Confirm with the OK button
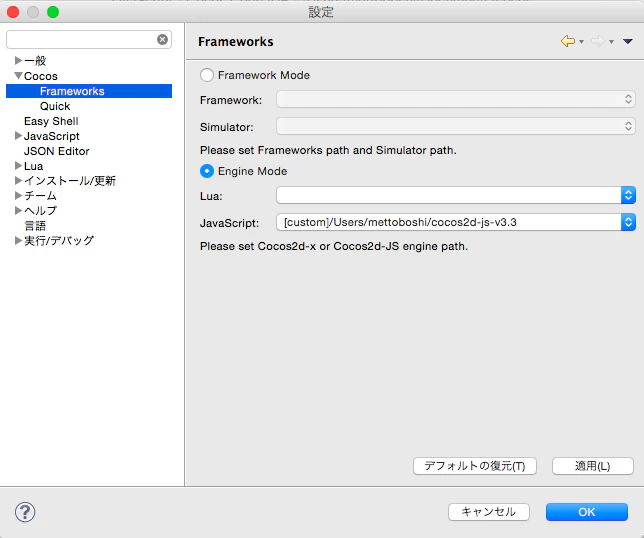 coord(586,512)
